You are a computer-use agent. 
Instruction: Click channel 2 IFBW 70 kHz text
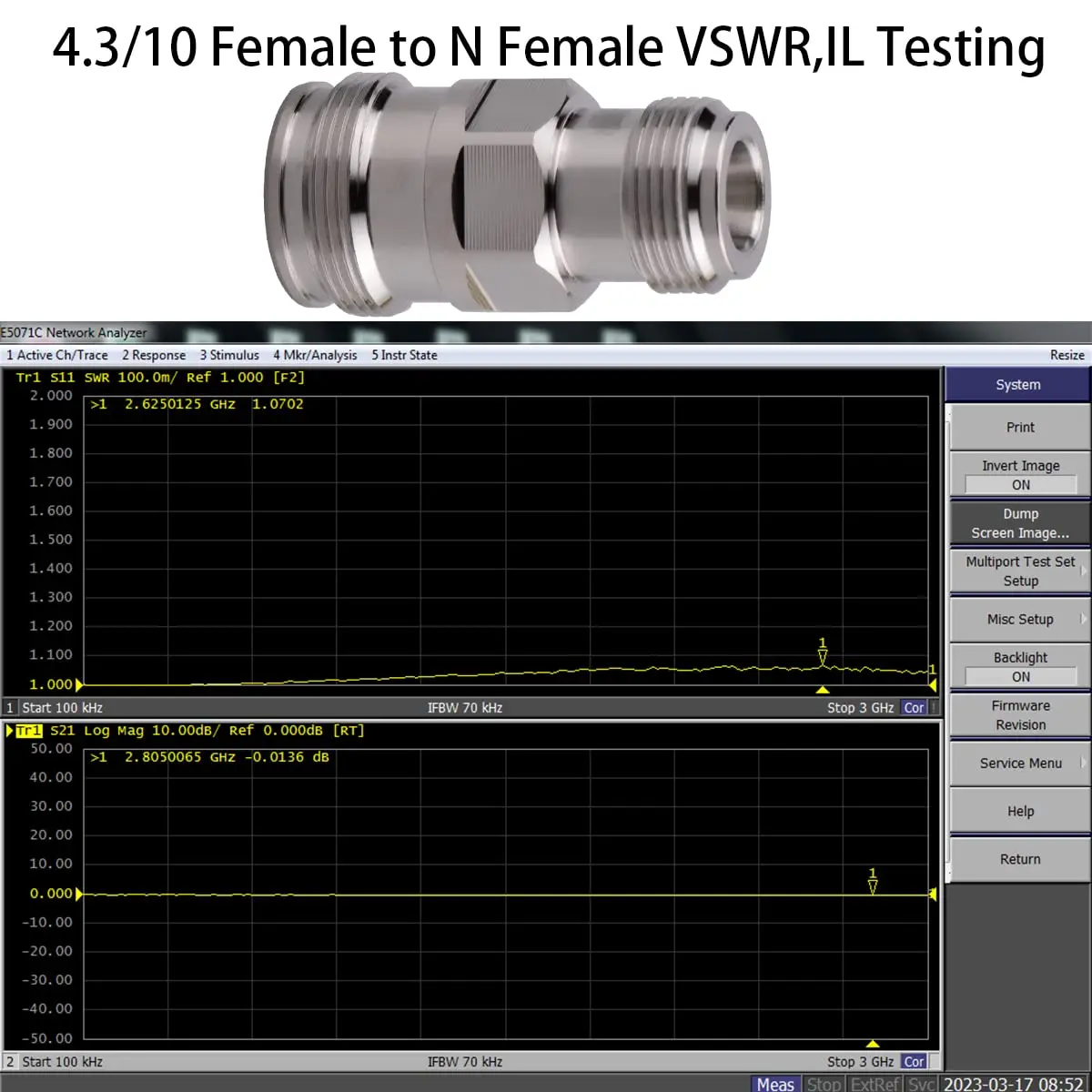click(465, 1062)
